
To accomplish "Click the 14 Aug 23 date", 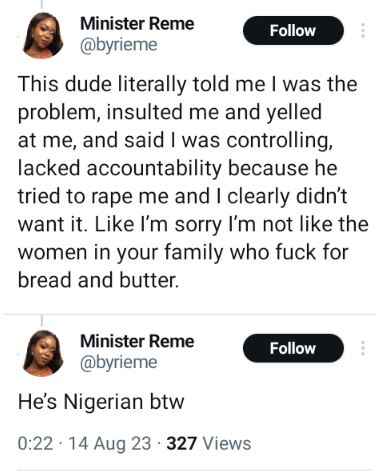I will [110, 444].
